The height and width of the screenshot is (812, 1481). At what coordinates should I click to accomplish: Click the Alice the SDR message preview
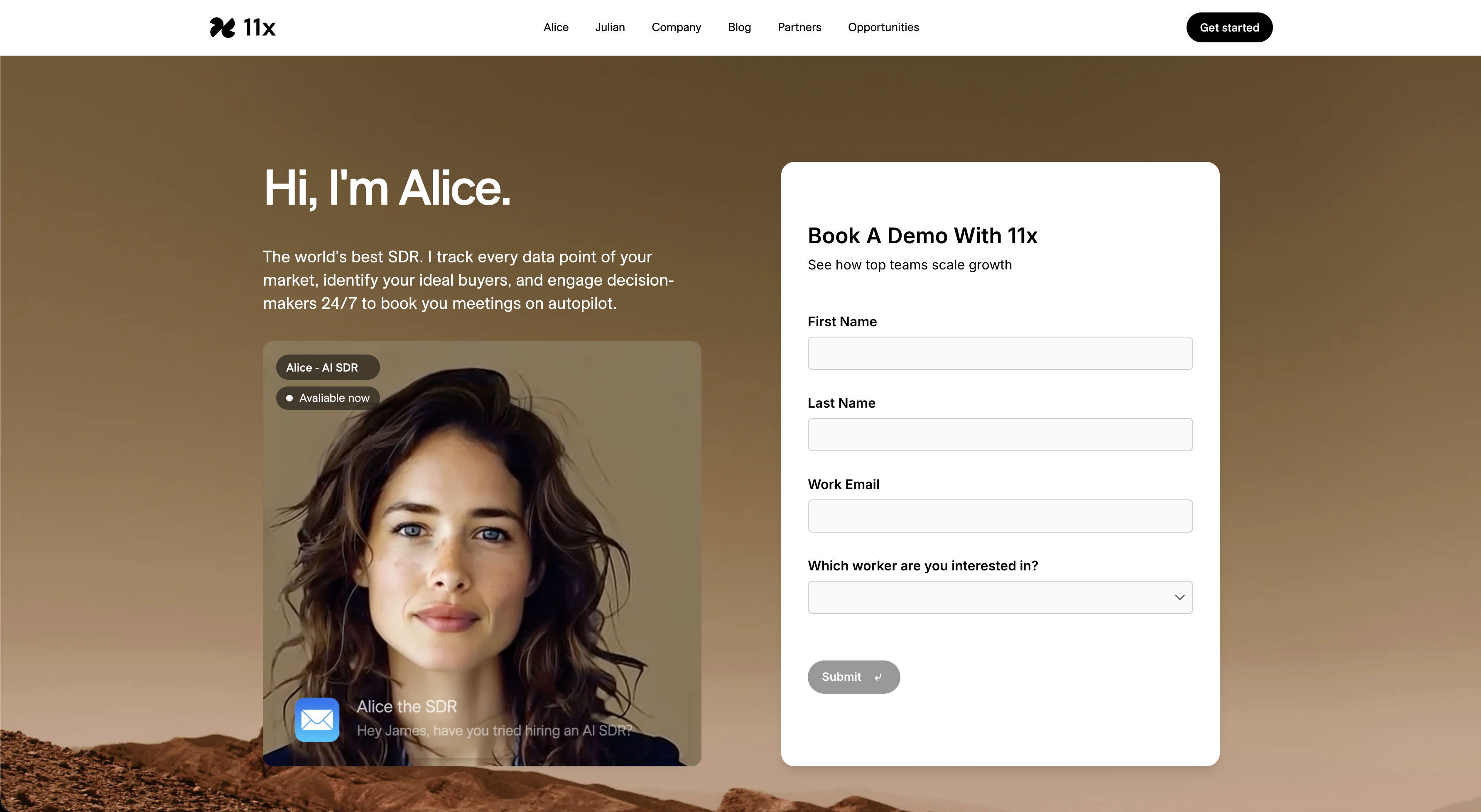[493, 718]
